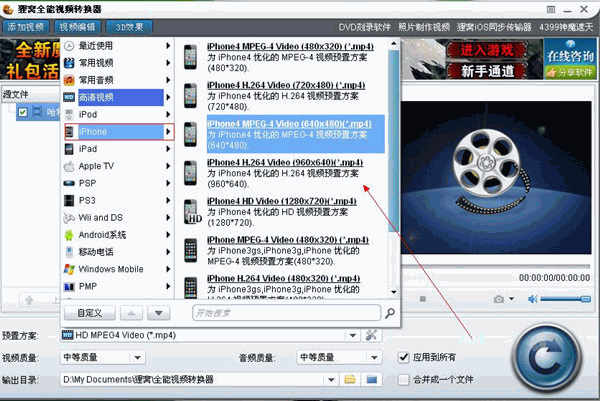600x401 pixels.
Task: Click the music icon beside 常用音频
Action: point(69,80)
